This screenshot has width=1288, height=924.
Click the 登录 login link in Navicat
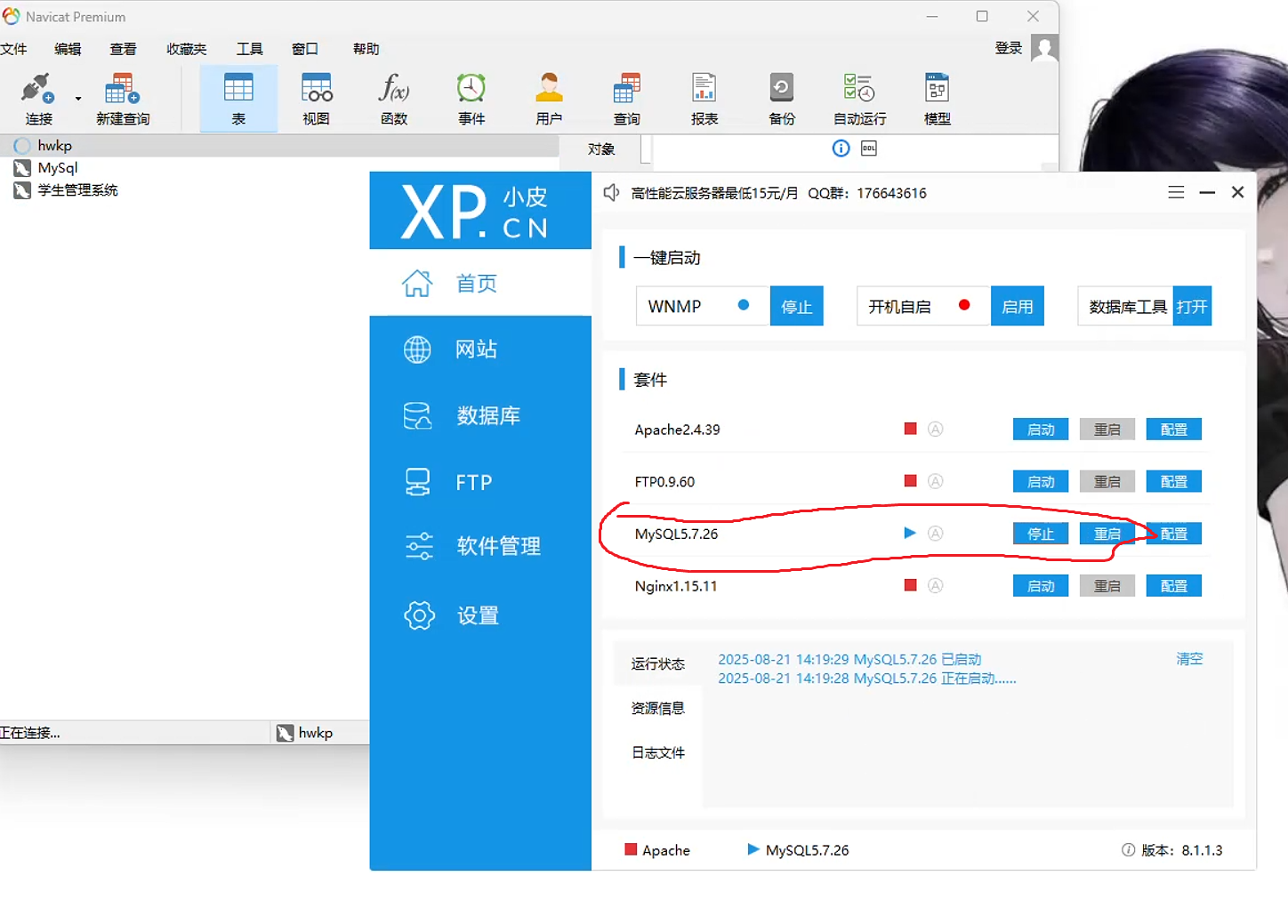1008,48
